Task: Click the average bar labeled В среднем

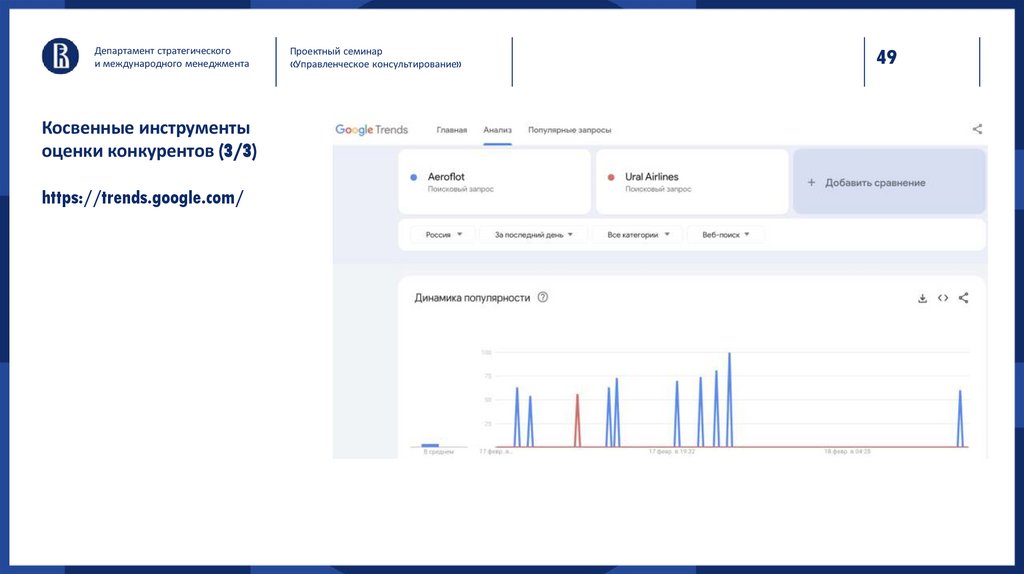Action: click(430, 445)
